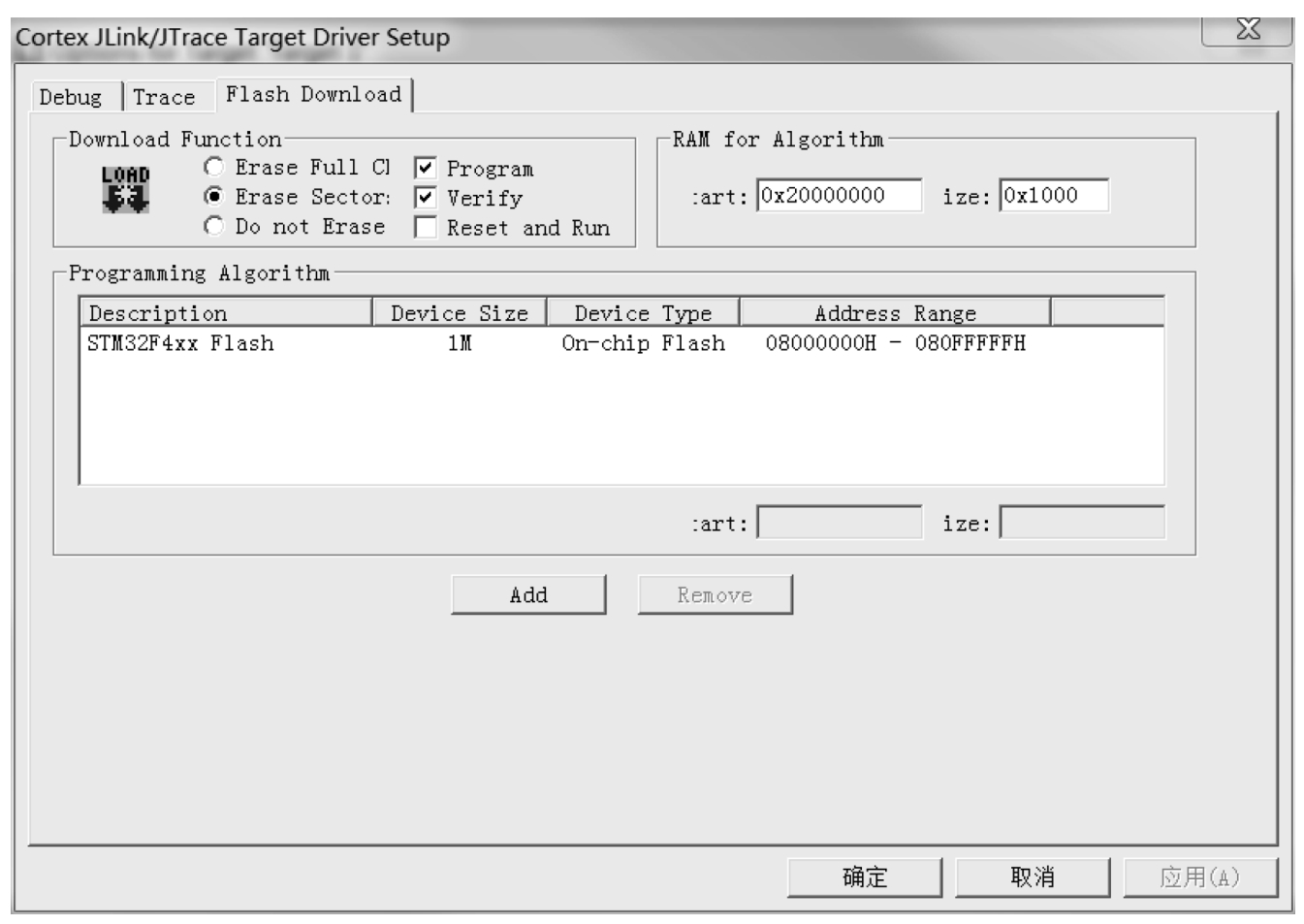The width and height of the screenshot is (1304, 924).
Task: Click the 08000000H - 080FFFFFH address range
Action: click(x=896, y=343)
